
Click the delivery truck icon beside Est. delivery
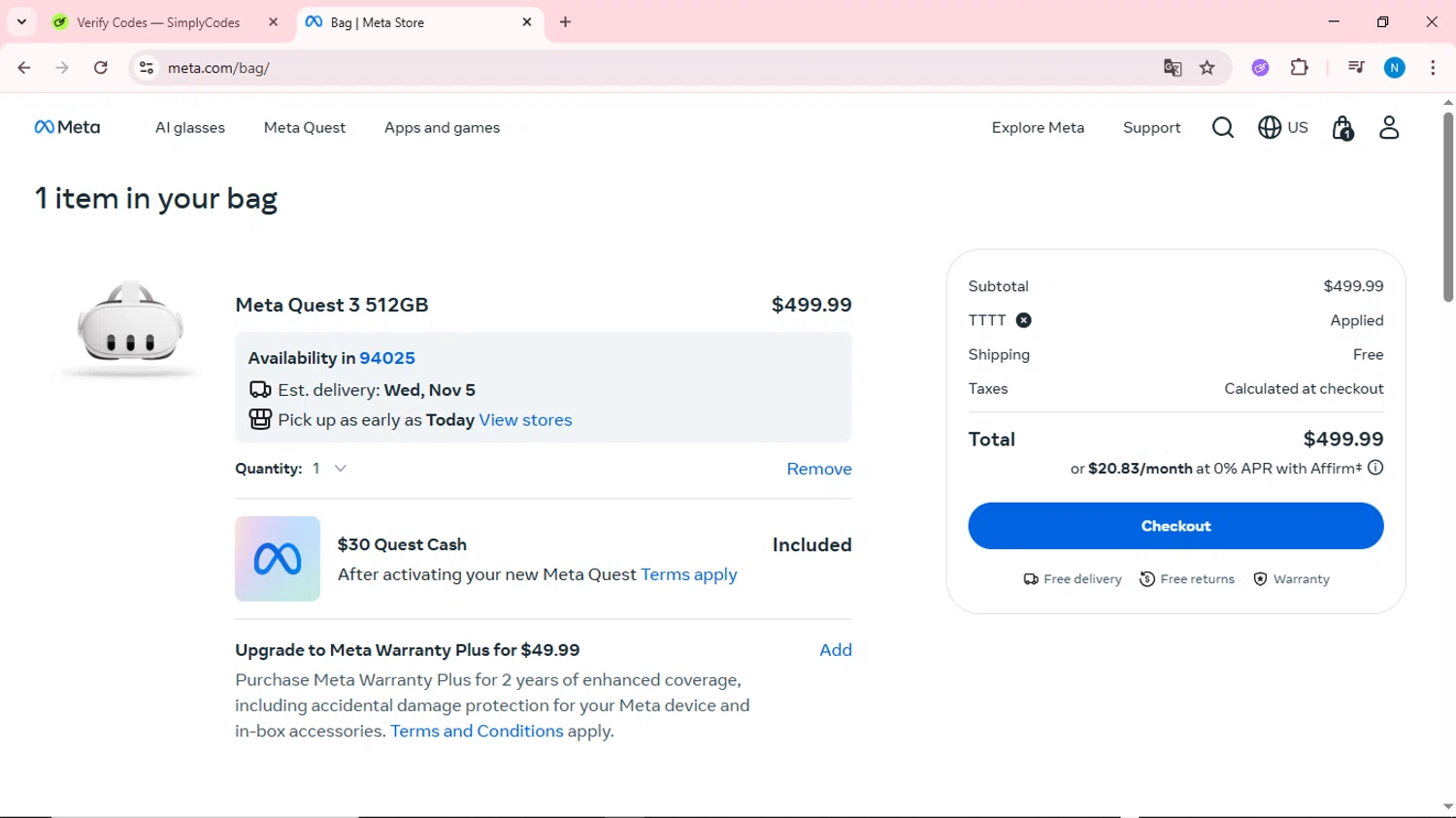[260, 390]
